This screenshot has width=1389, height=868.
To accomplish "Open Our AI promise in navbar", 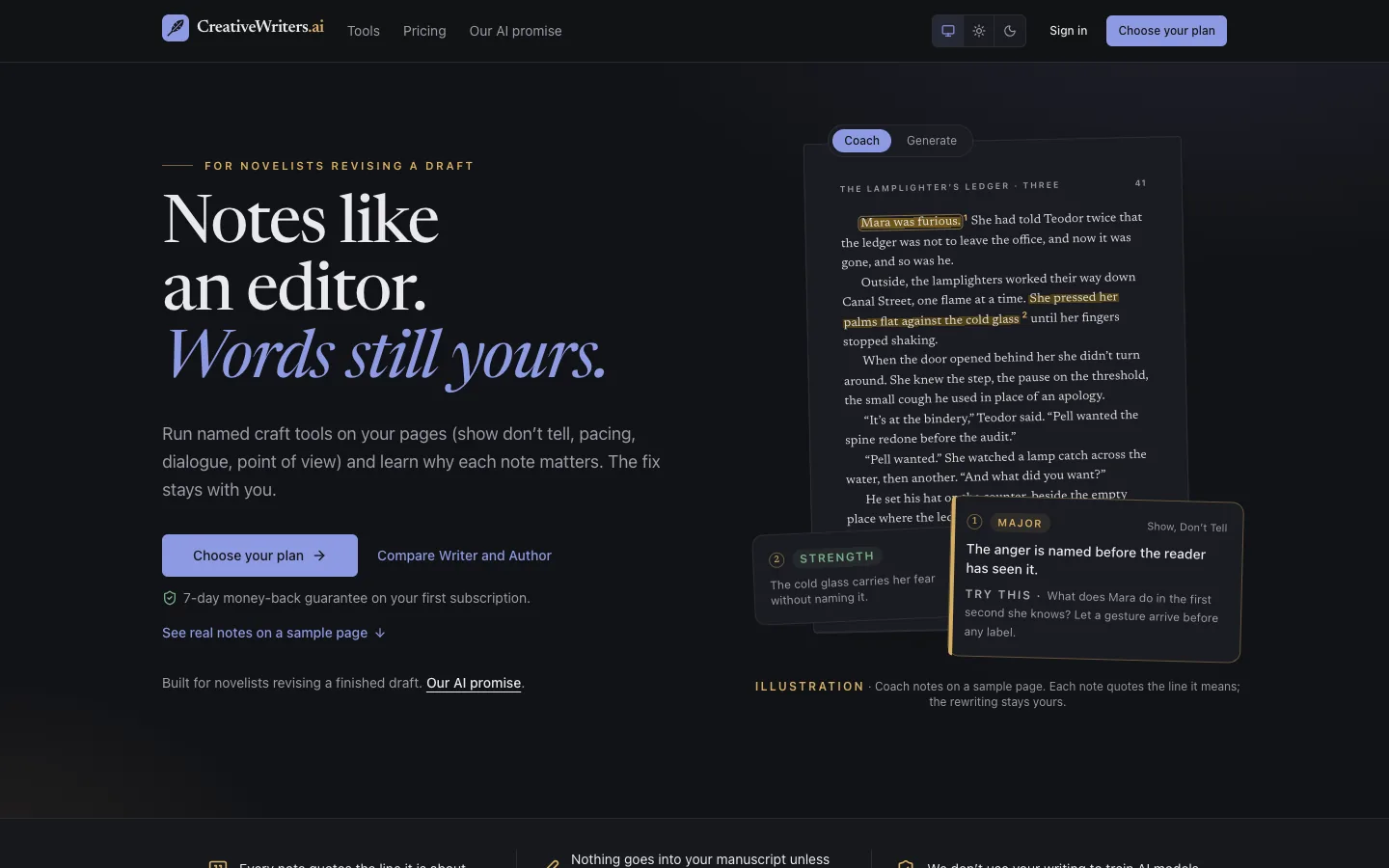I will coord(515,31).
